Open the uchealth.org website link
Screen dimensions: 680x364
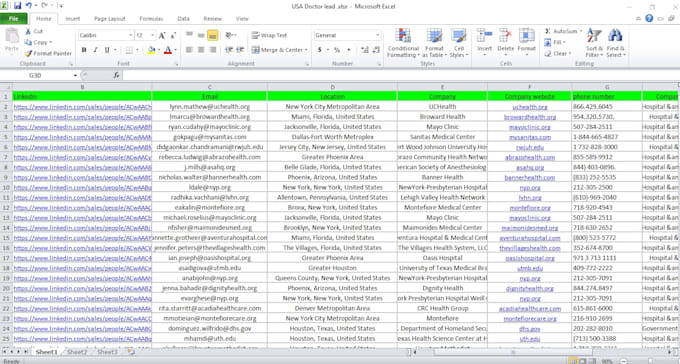[530, 107]
